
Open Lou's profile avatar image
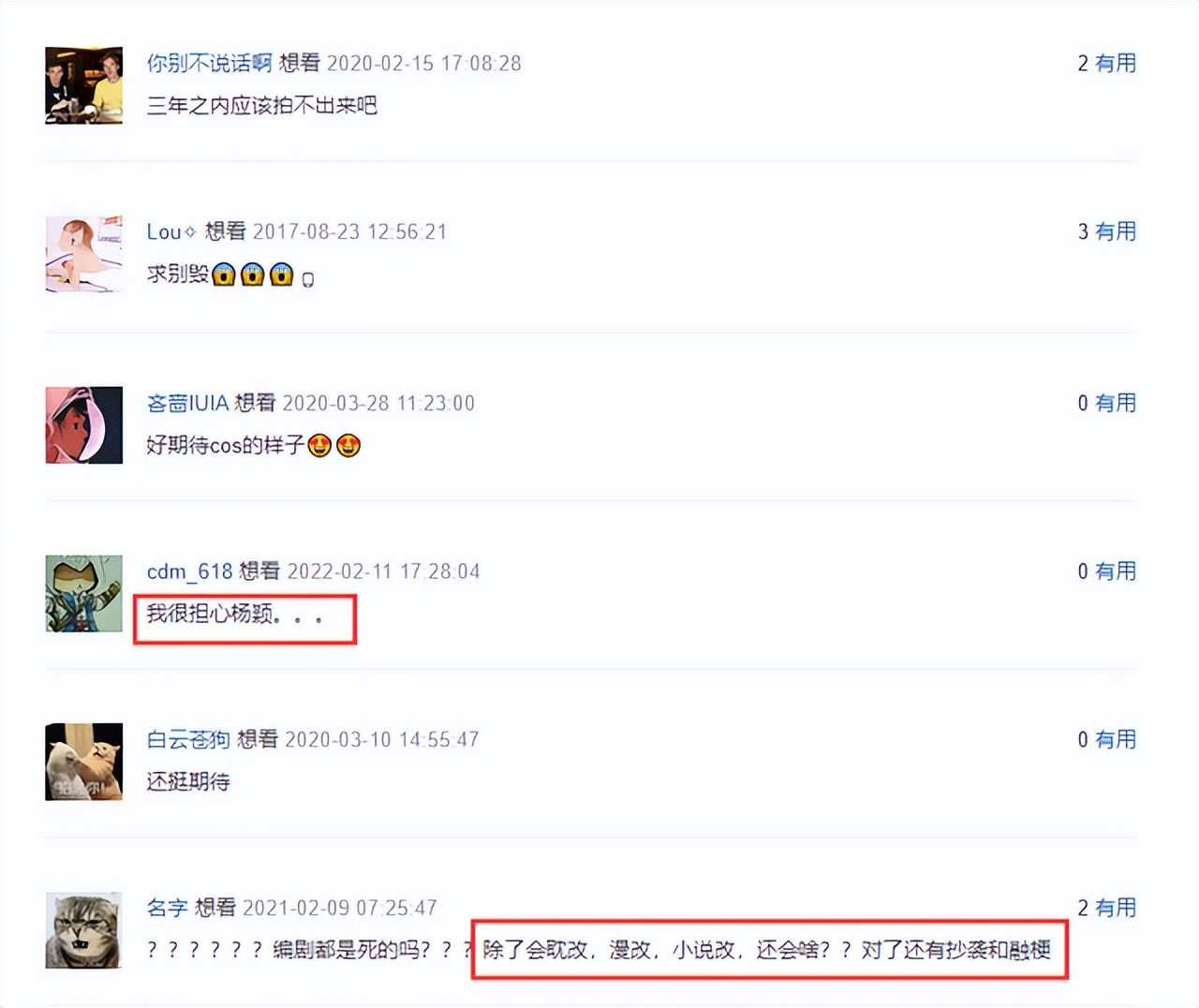point(83,254)
